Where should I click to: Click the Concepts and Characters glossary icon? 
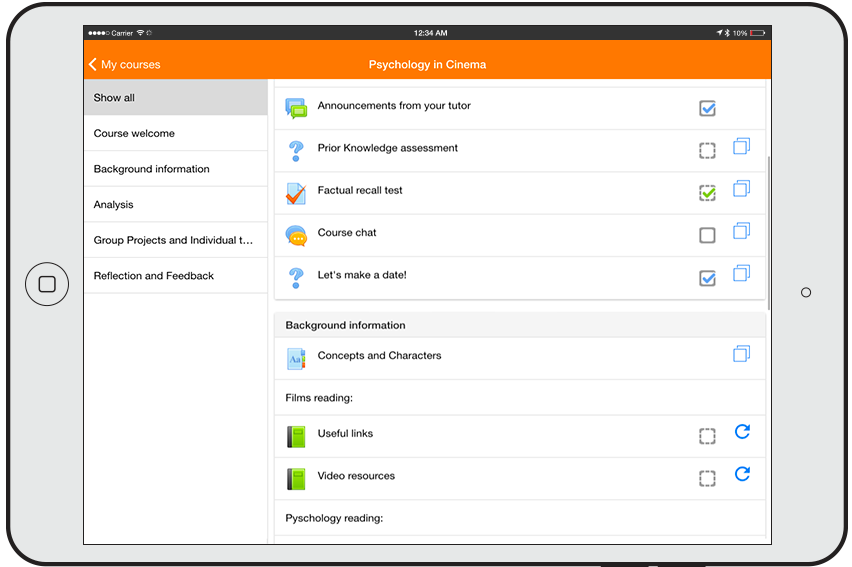pyautogui.click(x=295, y=358)
